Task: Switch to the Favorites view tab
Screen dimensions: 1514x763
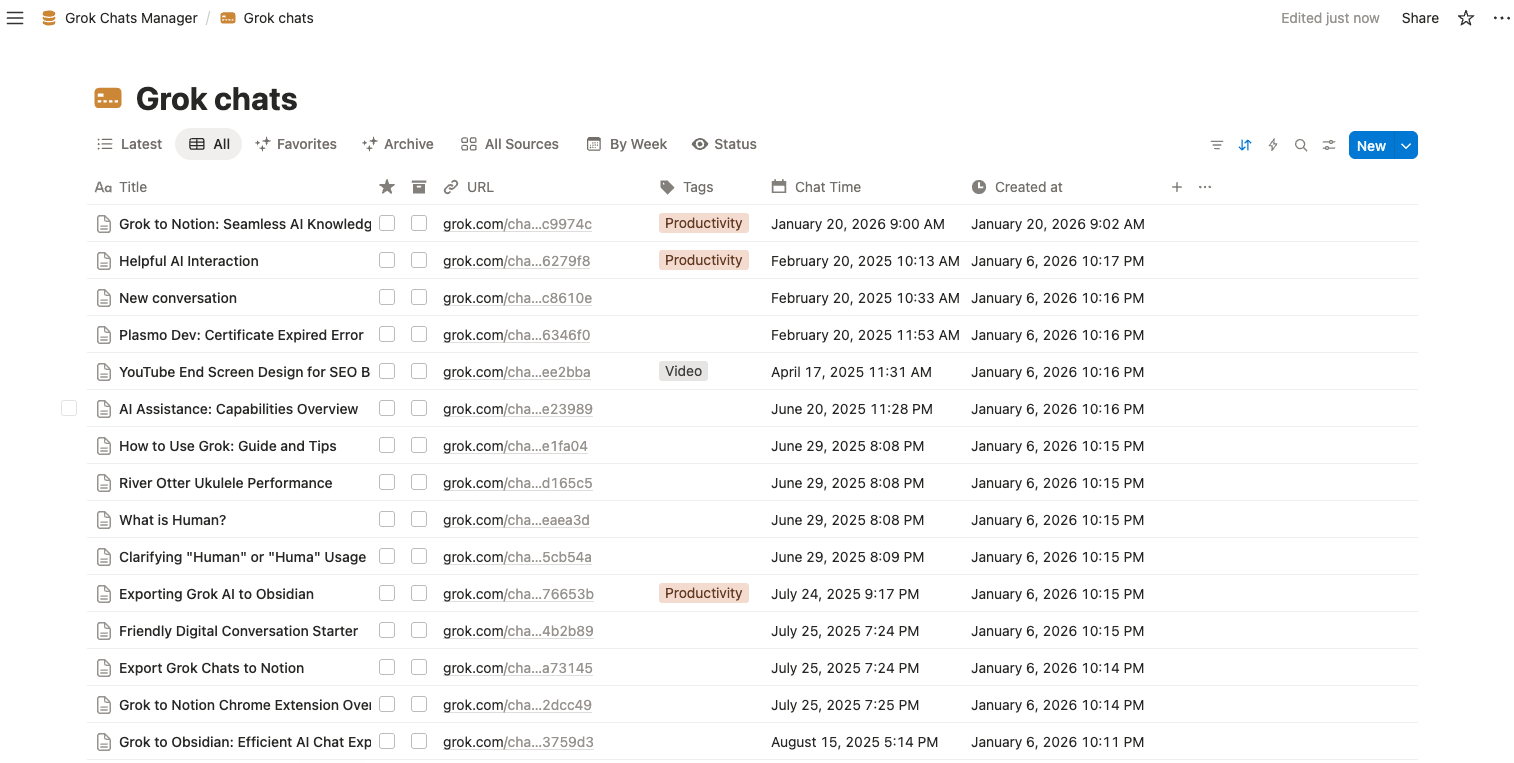Action: pyautogui.click(x=296, y=144)
